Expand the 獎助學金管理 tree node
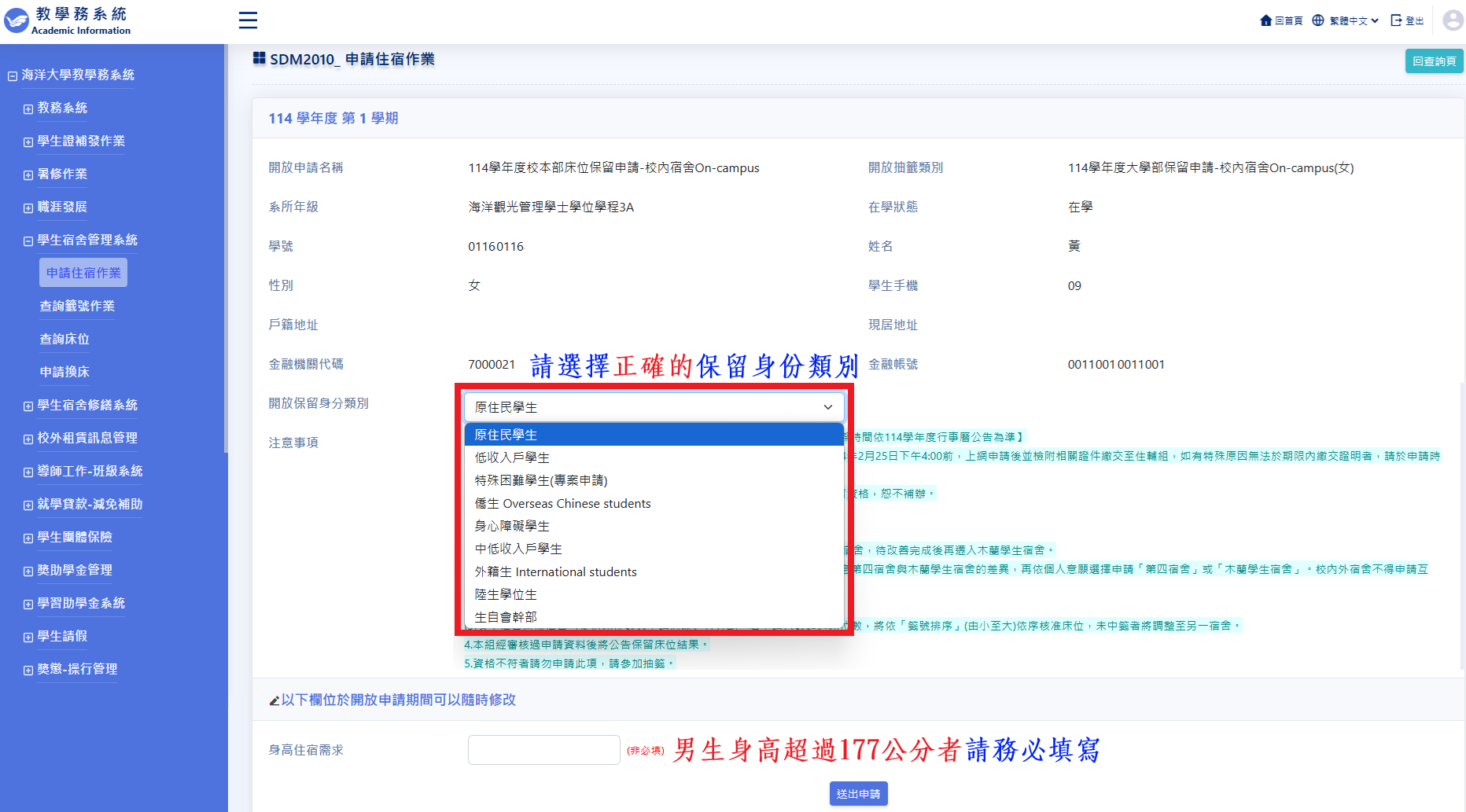The image size is (1466, 812). pyautogui.click(x=28, y=571)
